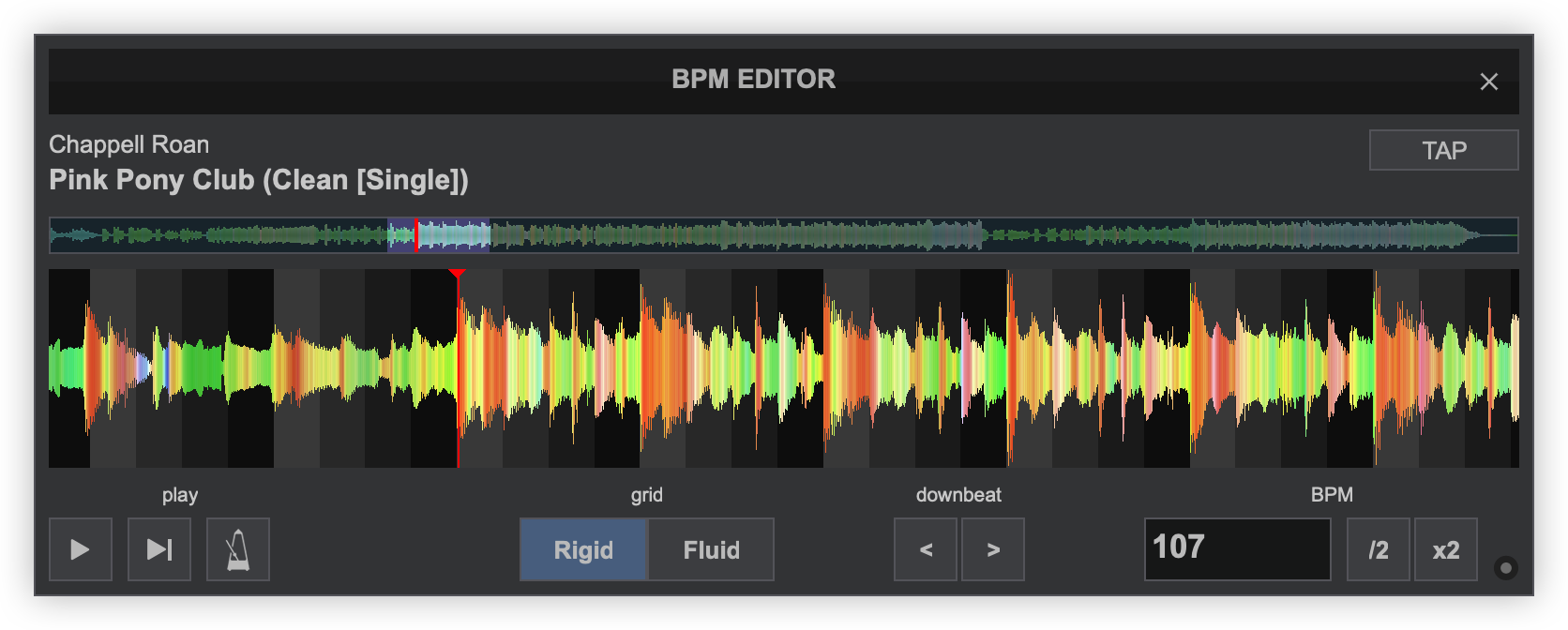Jump to the far-right end of overview waveform
The width and height of the screenshot is (1568, 630).
point(1510,235)
